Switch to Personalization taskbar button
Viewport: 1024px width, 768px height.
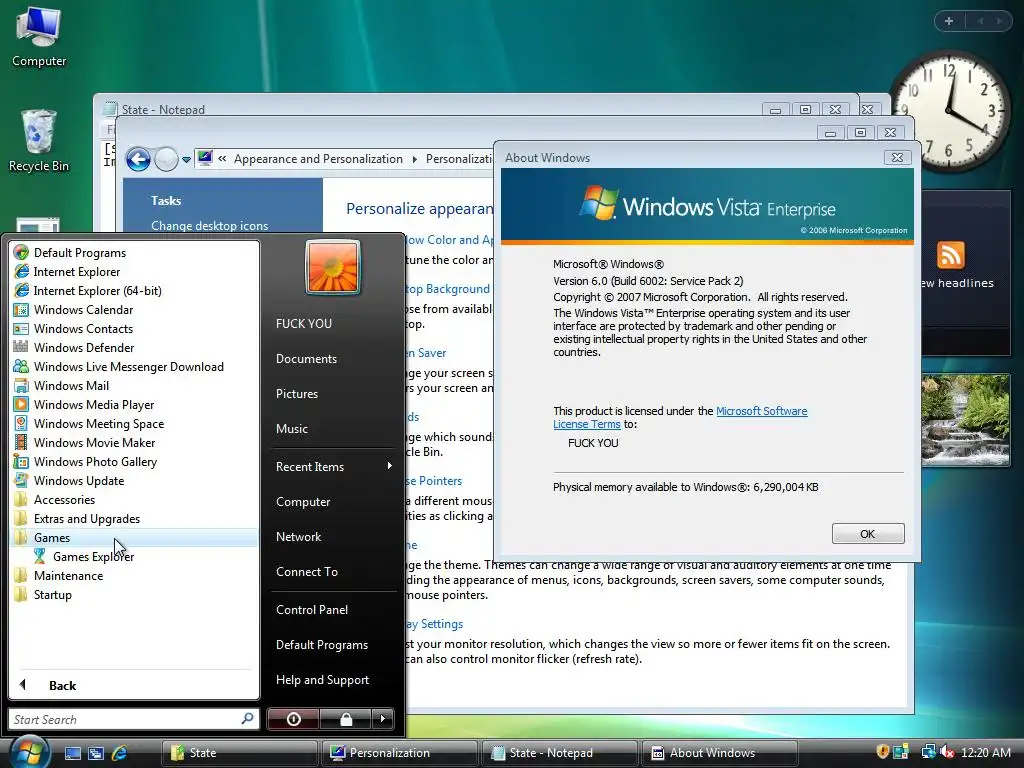coord(398,753)
